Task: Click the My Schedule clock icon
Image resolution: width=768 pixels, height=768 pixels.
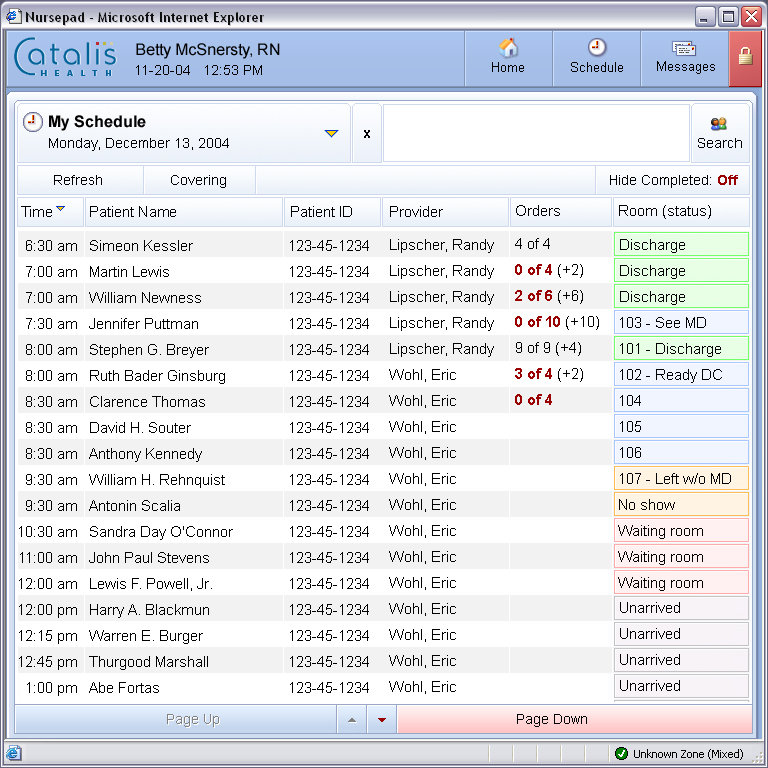Action: pyautogui.click(x=32, y=121)
